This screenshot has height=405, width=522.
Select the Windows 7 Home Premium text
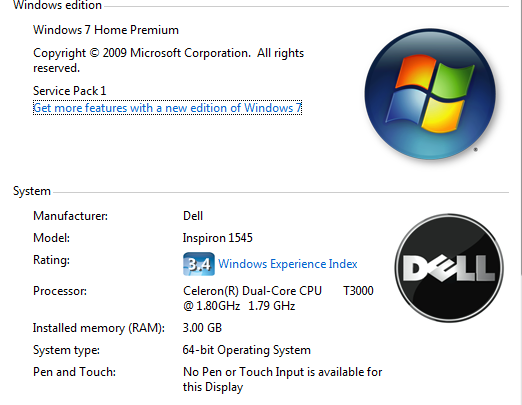(x=106, y=30)
